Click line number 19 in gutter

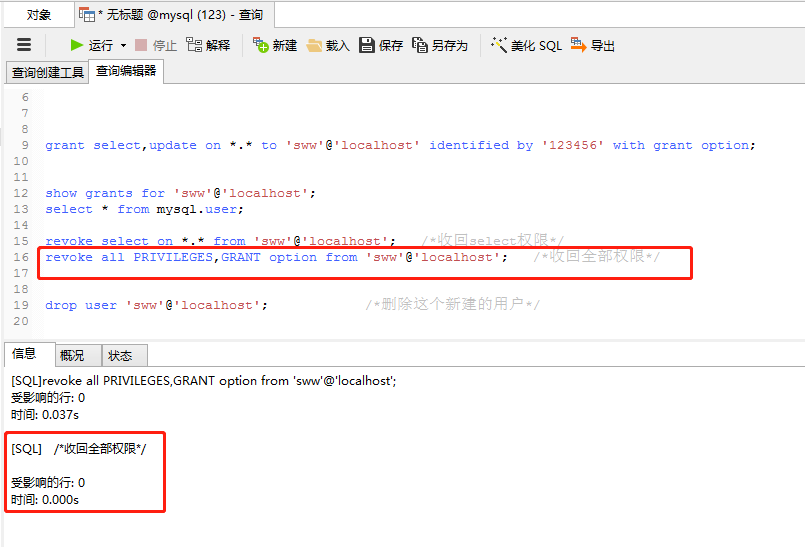[21, 305]
